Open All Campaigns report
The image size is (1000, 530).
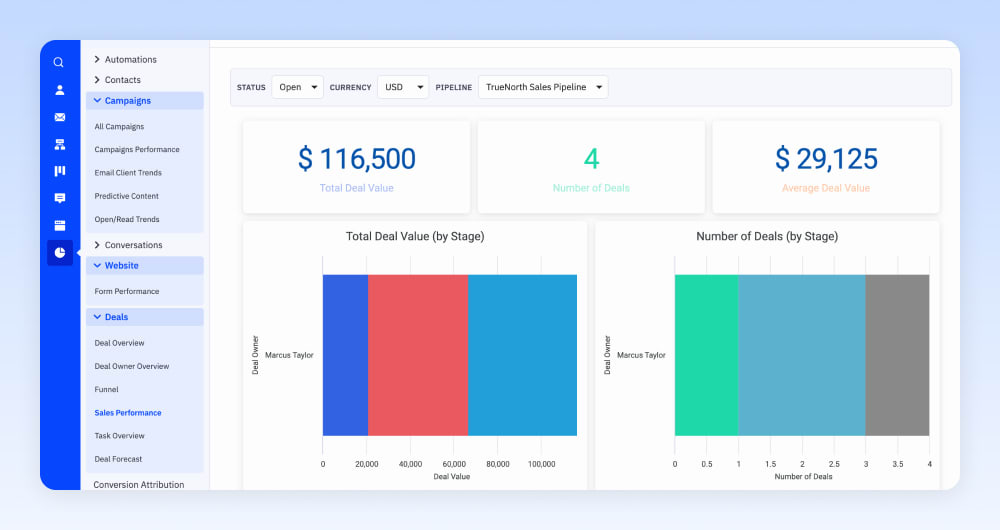pos(119,126)
